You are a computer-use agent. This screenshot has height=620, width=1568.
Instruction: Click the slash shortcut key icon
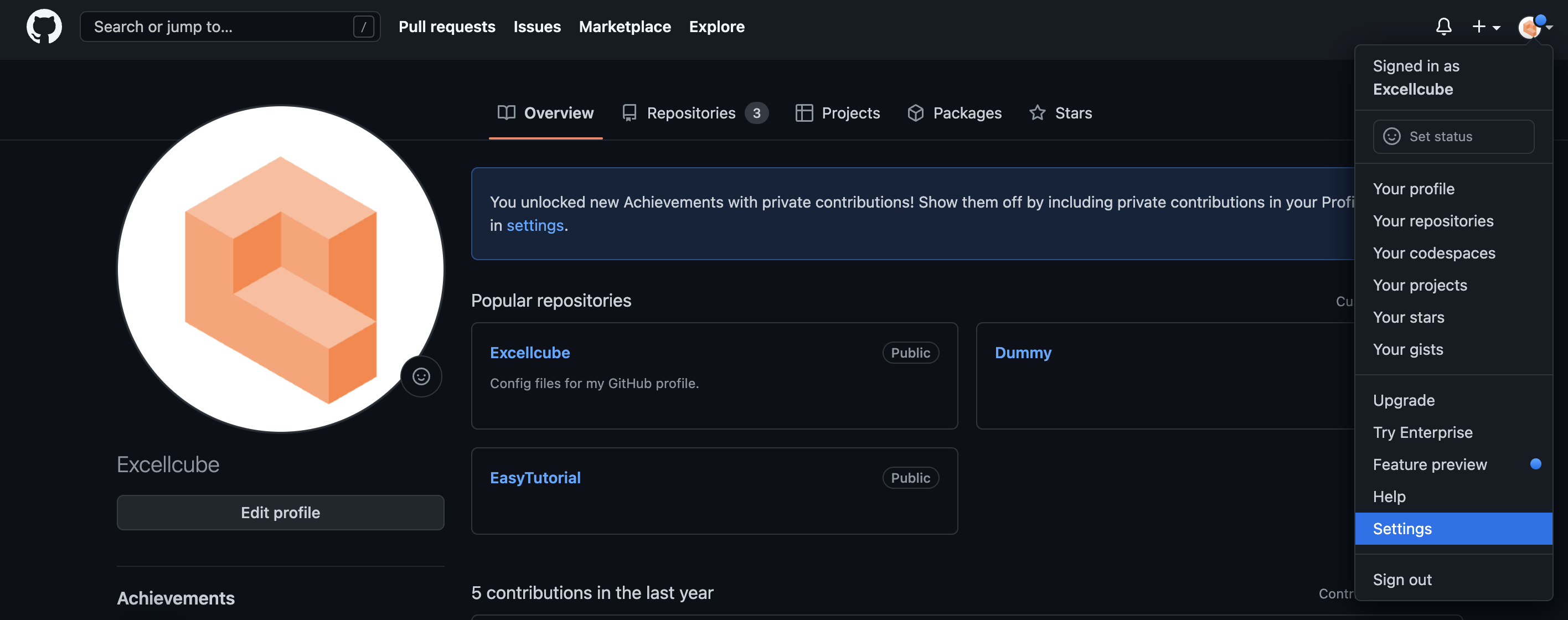(363, 27)
